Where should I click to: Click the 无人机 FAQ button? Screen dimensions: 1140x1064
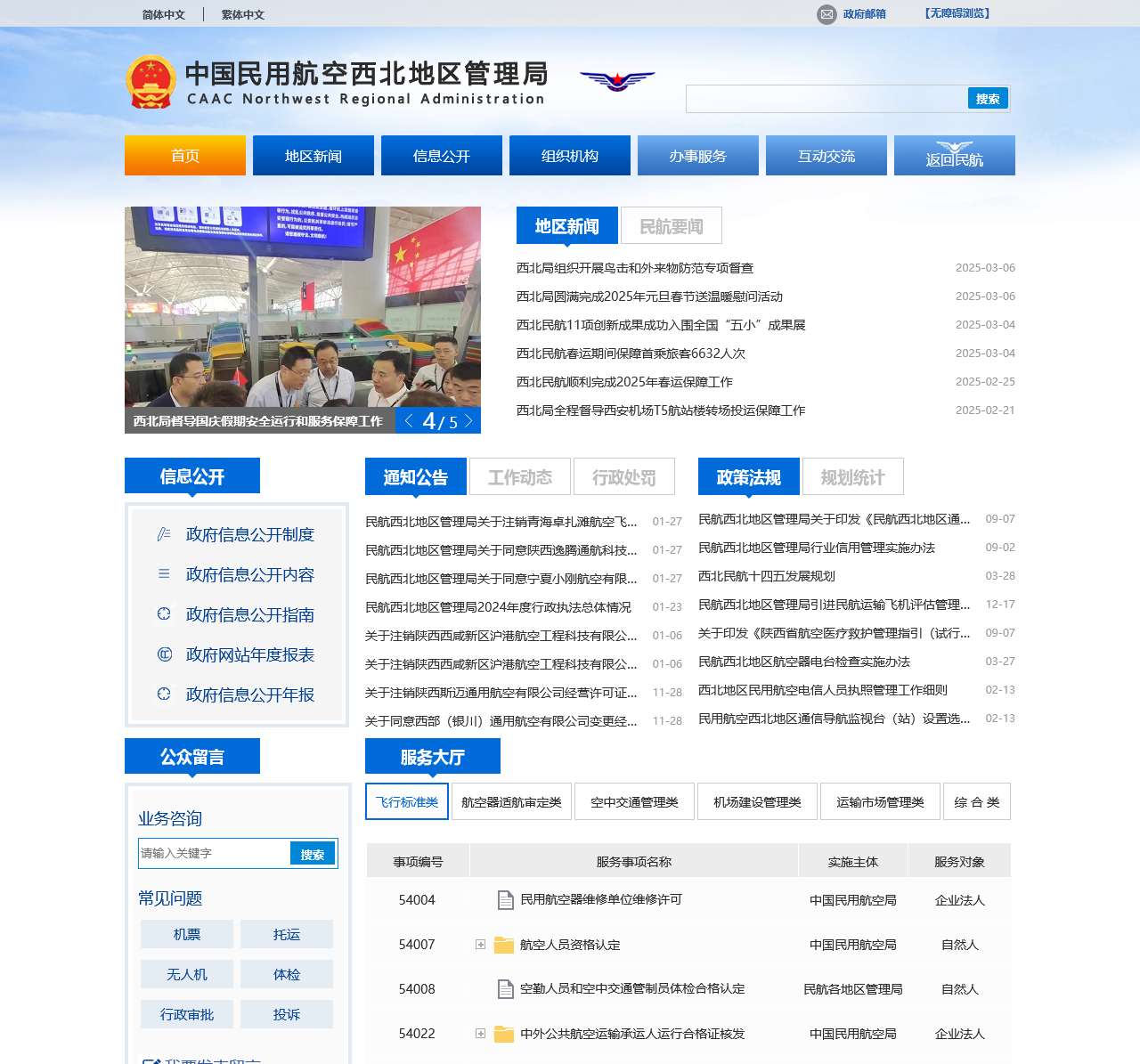(x=187, y=974)
